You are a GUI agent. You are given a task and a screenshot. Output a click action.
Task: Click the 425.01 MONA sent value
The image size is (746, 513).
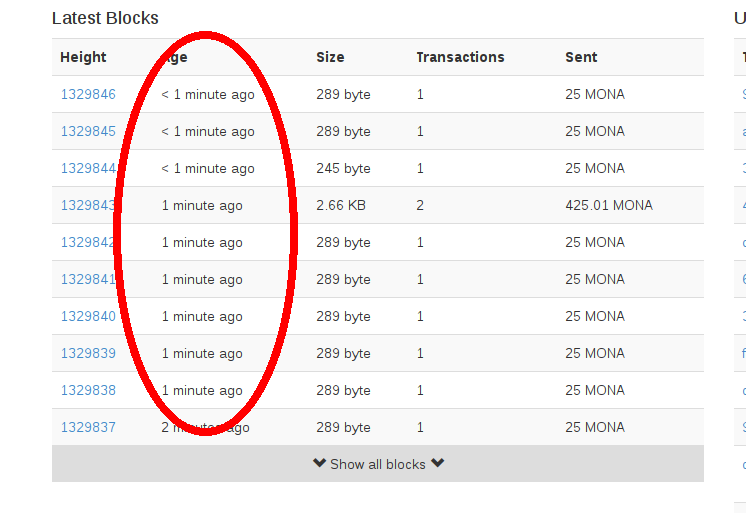click(608, 205)
